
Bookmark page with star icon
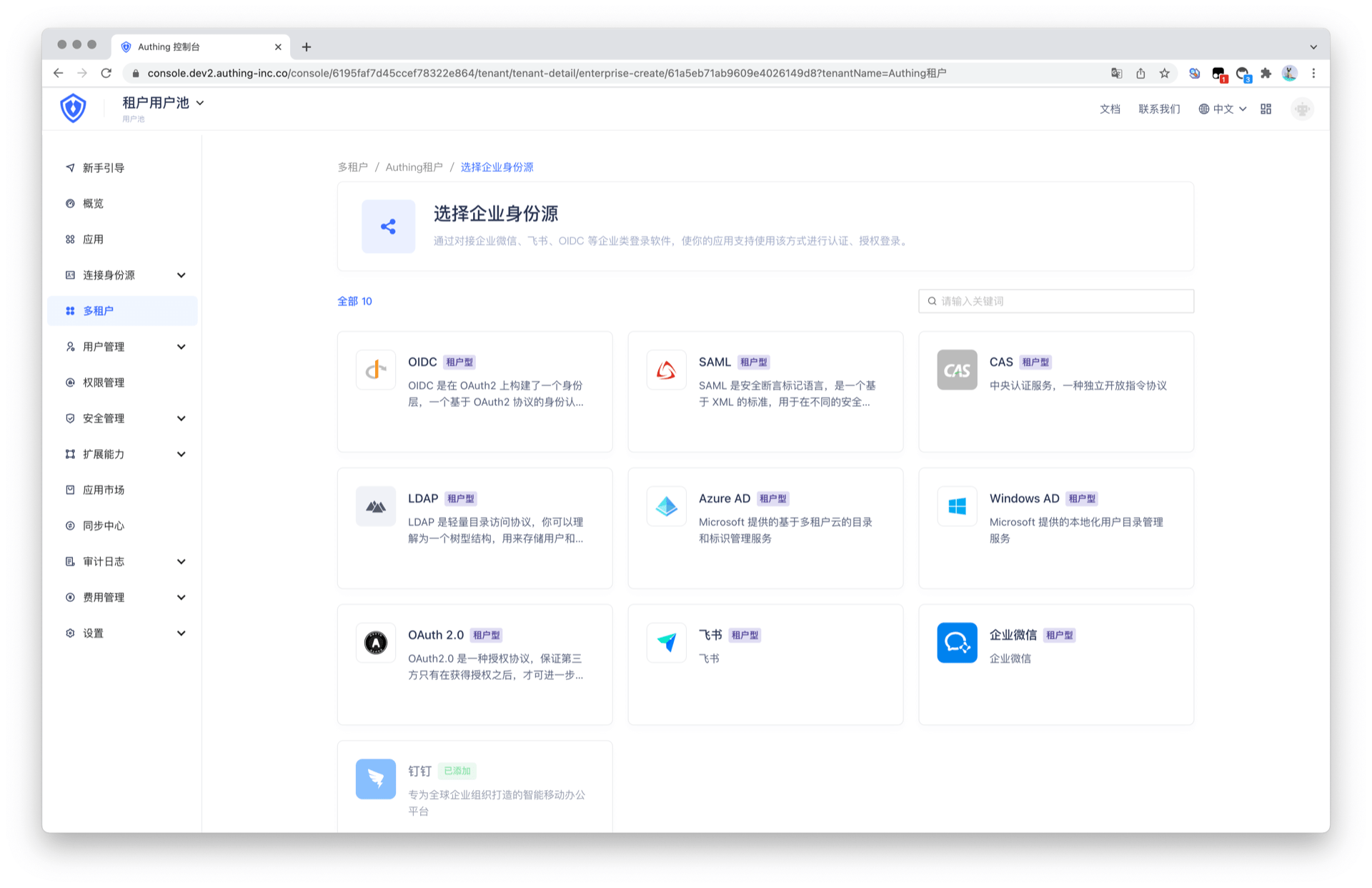[1165, 73]
